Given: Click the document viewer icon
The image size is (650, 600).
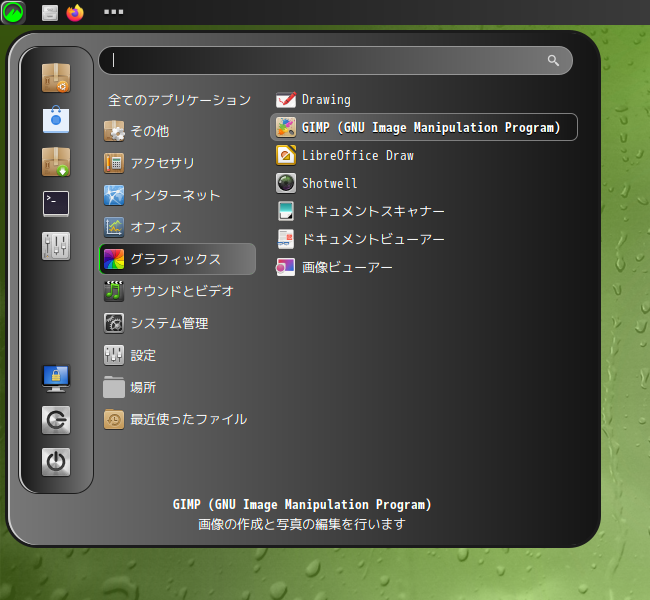Looking at the screenshot, I should [x=286, y=239].
